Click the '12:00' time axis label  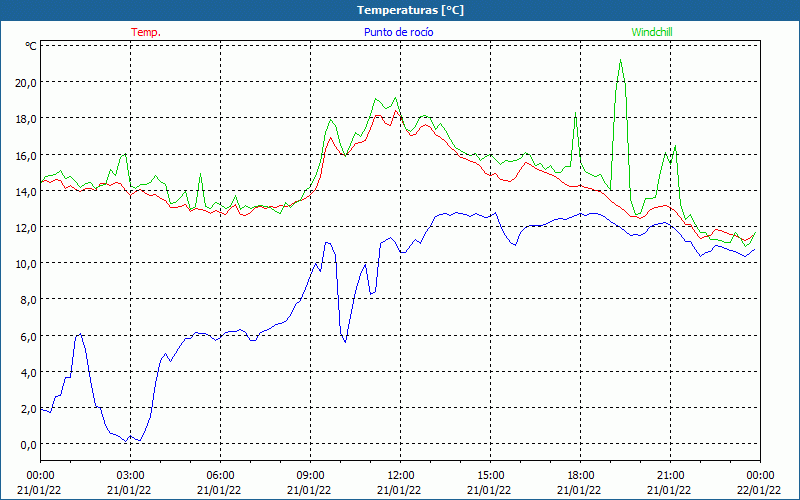[401, 476]
